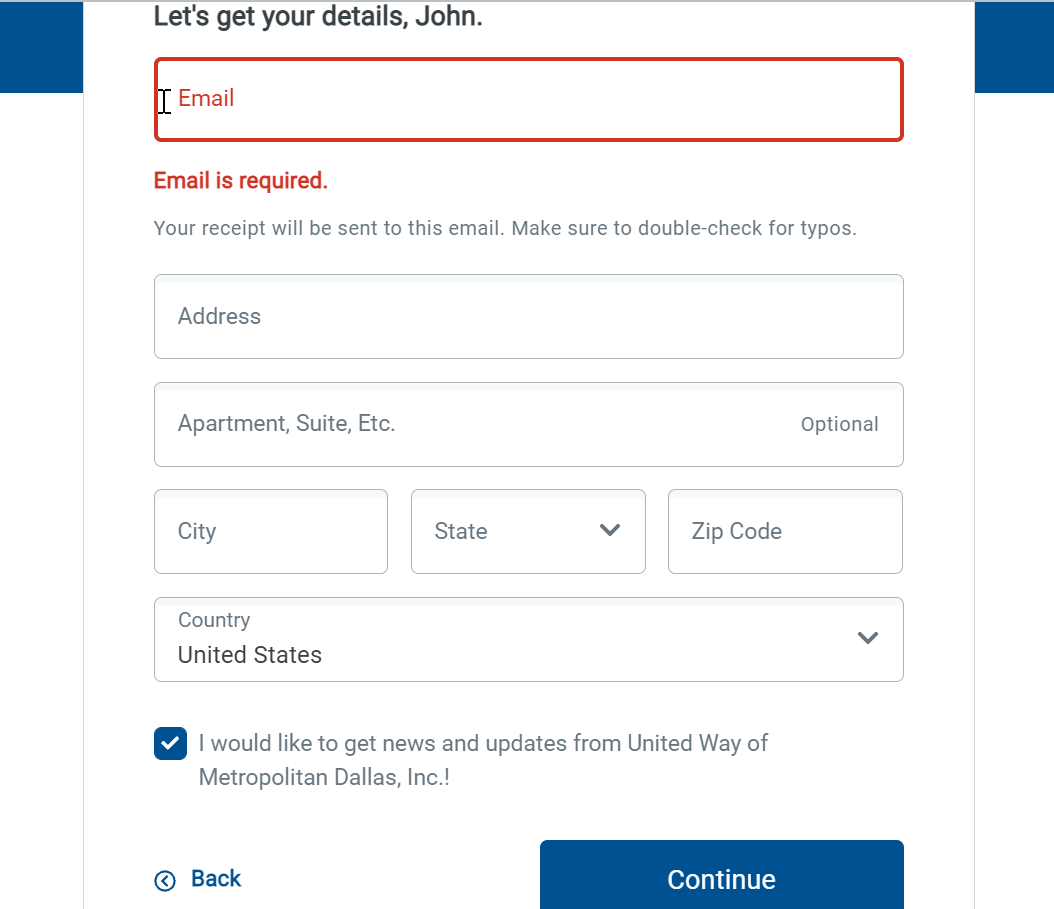Click the United Way news updates label text

pyautogui.click(x=483, y=760)
